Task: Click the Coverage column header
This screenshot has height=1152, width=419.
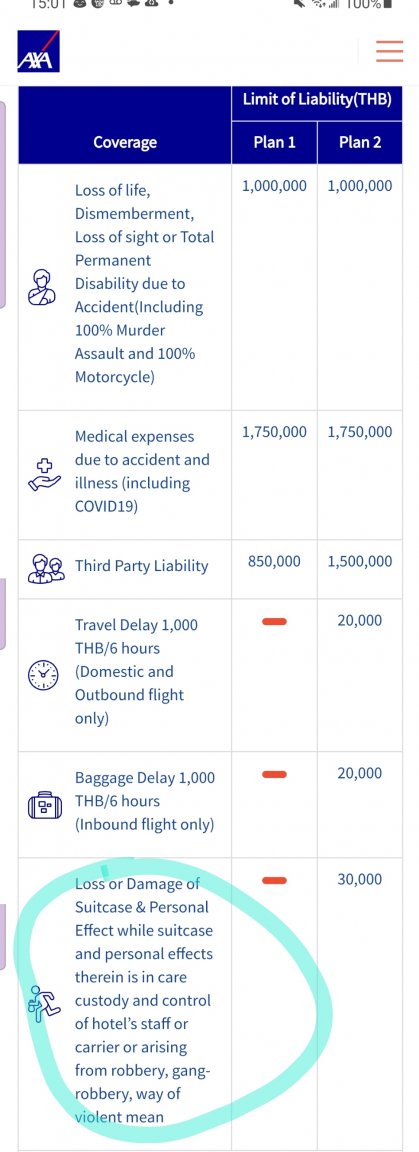Action: [125, 142]
